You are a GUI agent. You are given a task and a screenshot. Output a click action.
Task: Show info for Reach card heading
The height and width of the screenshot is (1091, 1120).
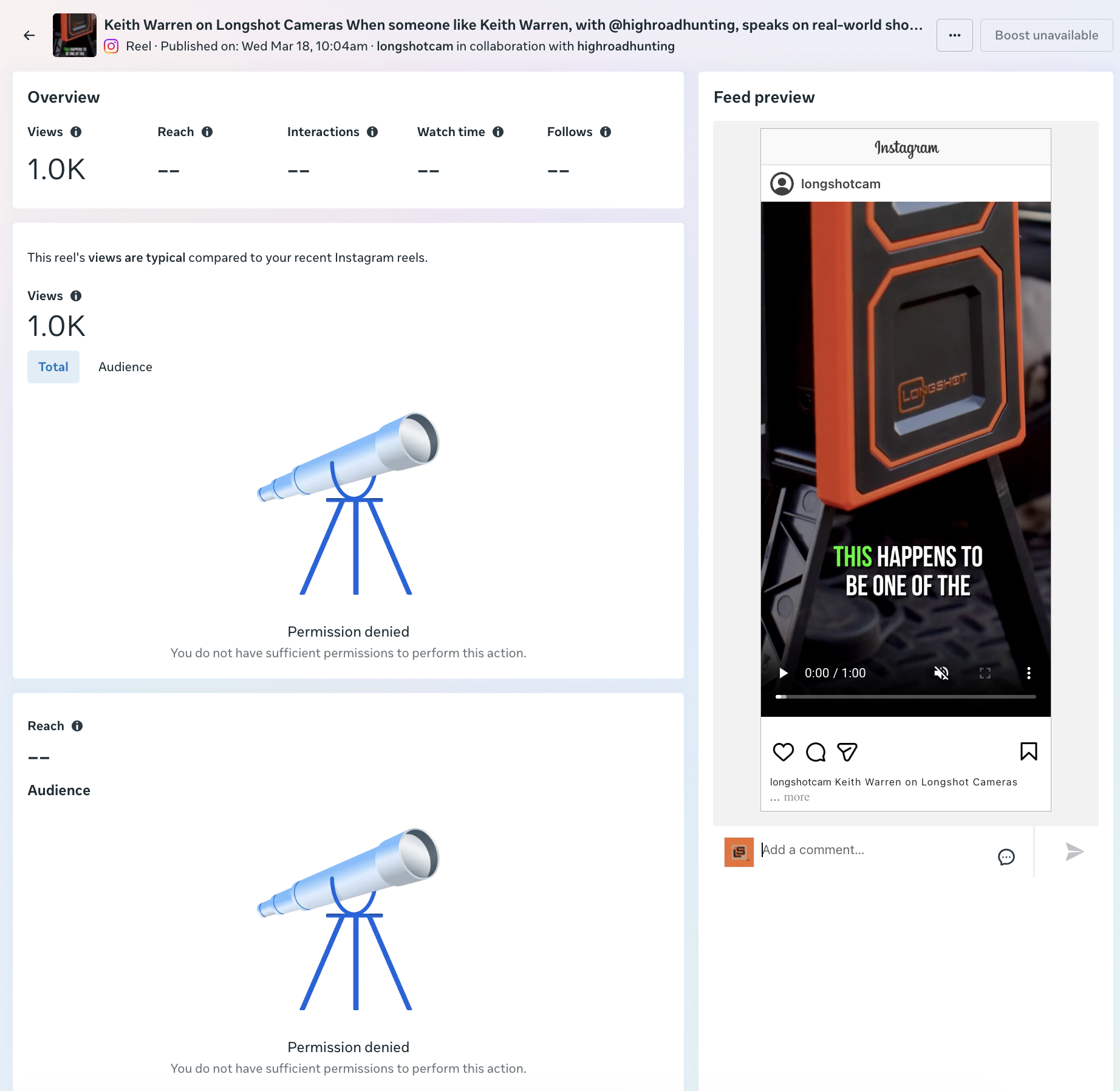point(77,726)
